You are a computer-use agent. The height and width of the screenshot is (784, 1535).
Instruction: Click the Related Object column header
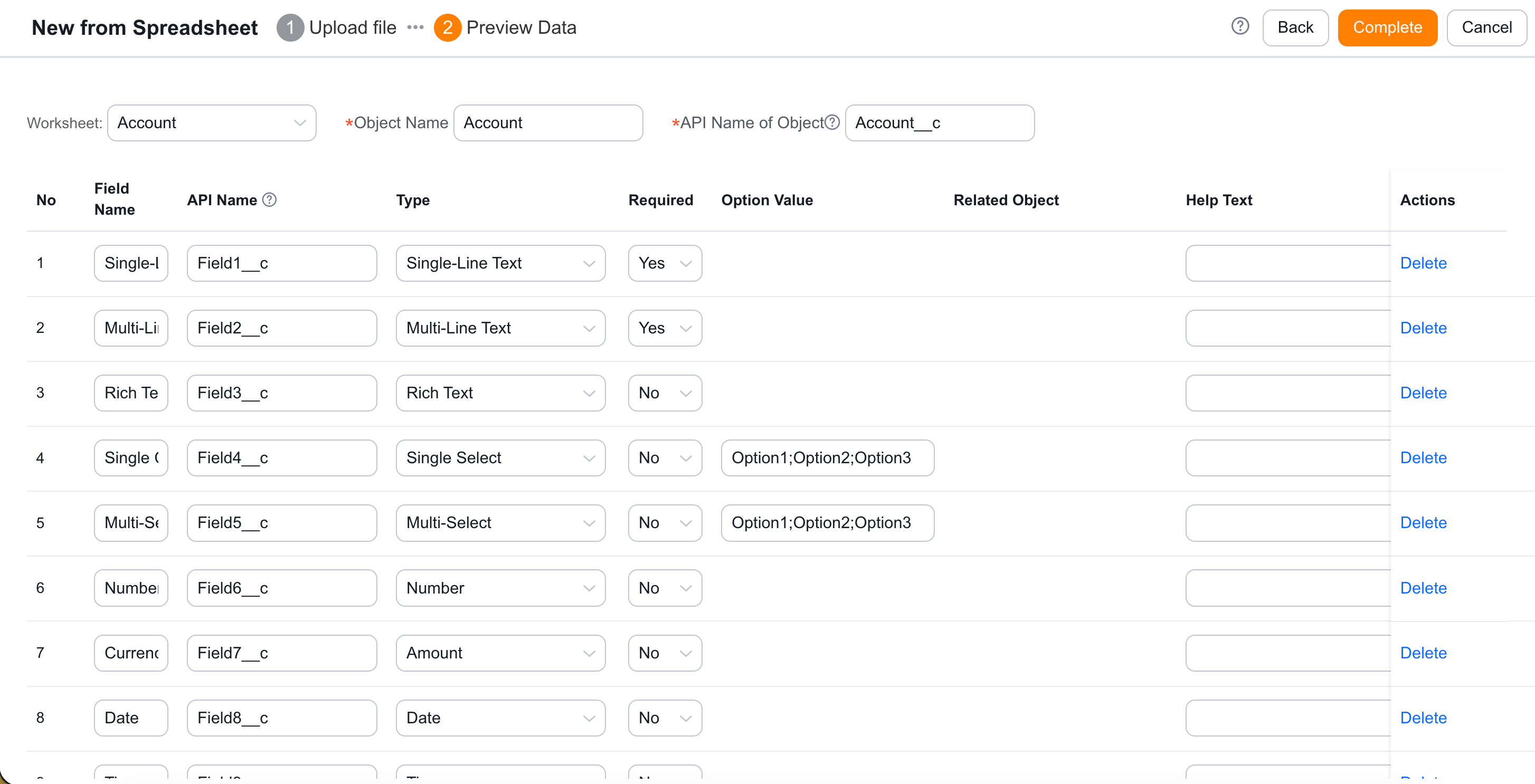tap(1006, 200)
